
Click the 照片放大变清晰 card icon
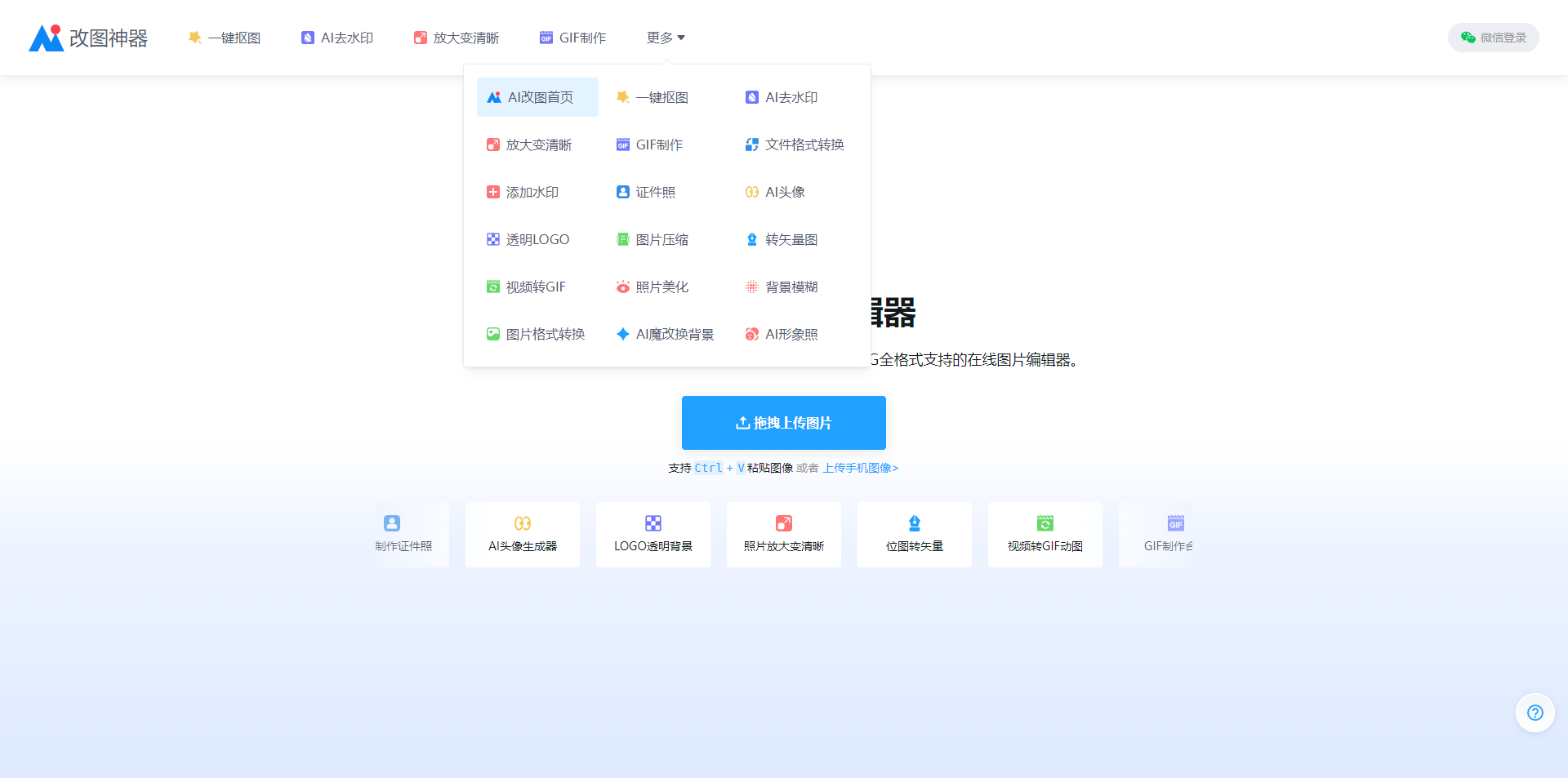pyautogui.click(x=784, y=523)
